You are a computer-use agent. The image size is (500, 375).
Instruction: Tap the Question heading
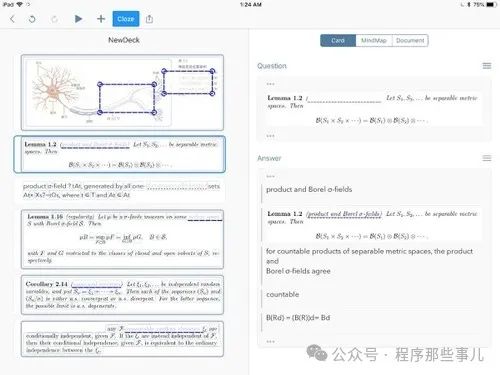tap(272, 66)
